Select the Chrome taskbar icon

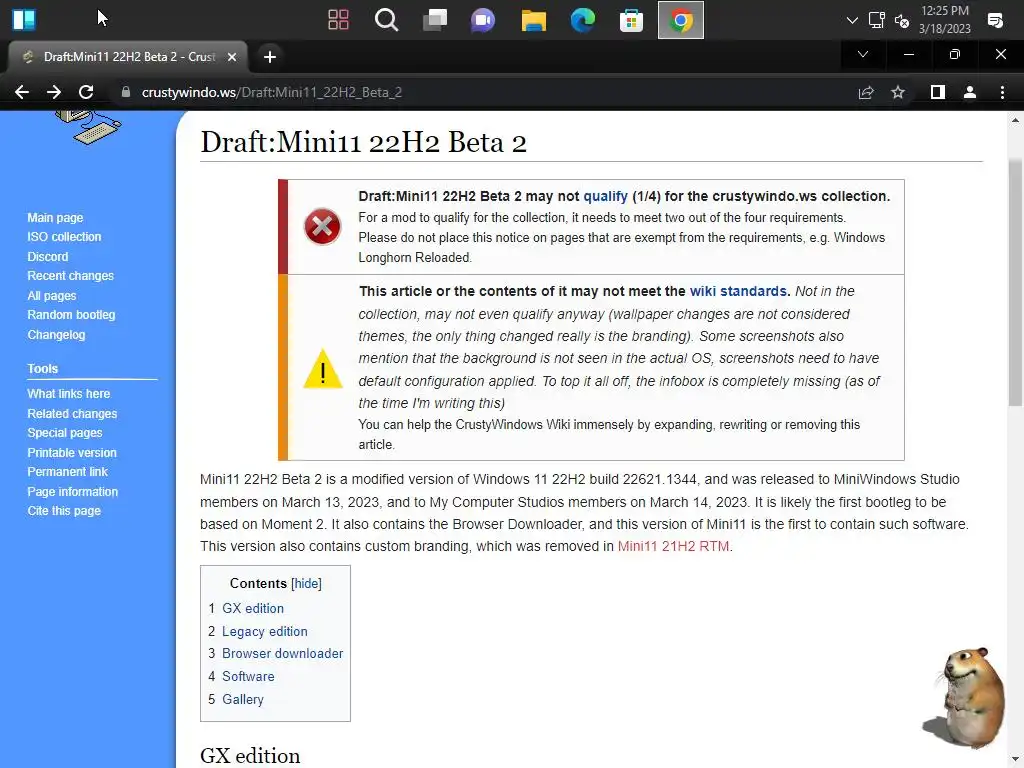point(680,20)
